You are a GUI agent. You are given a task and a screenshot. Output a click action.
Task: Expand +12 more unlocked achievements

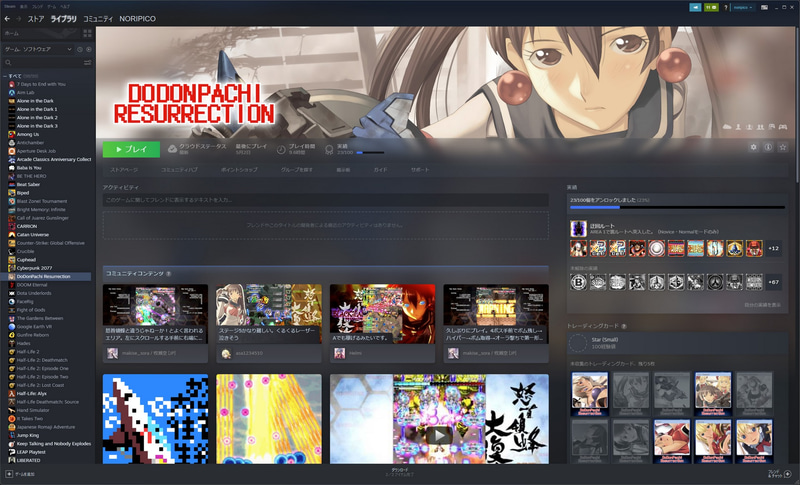coord(773,248)
